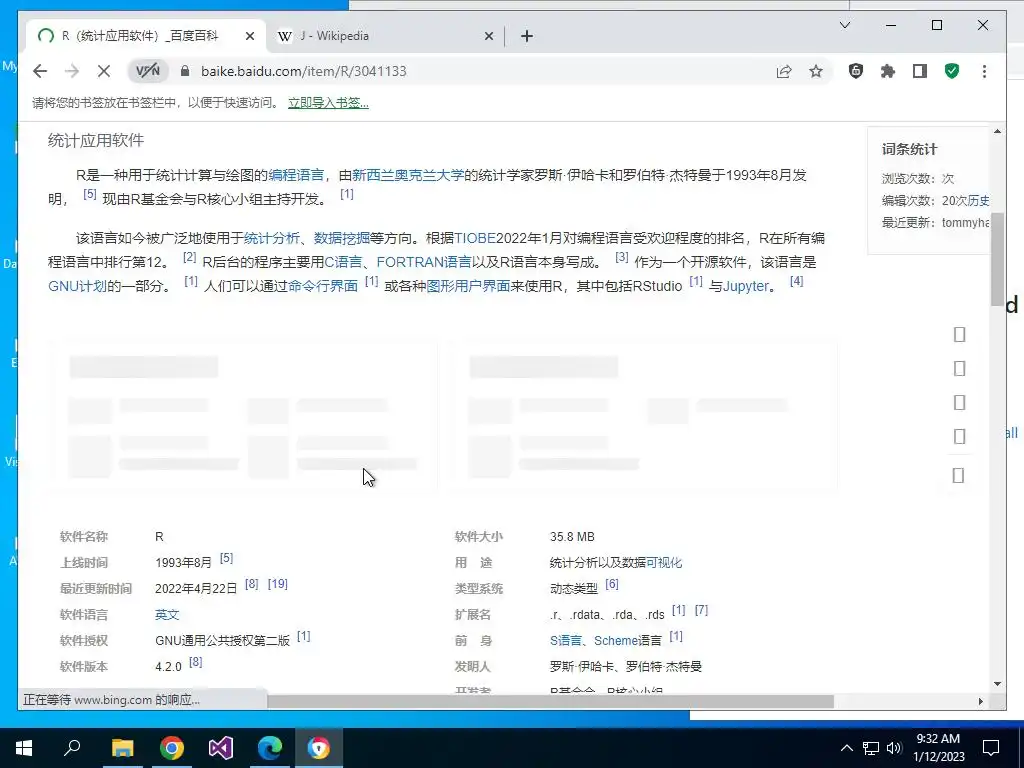The height and width of the screenshot is (768, 1024).
Task: Close the J - Wikipedia tab
Action: pos(488,37)
